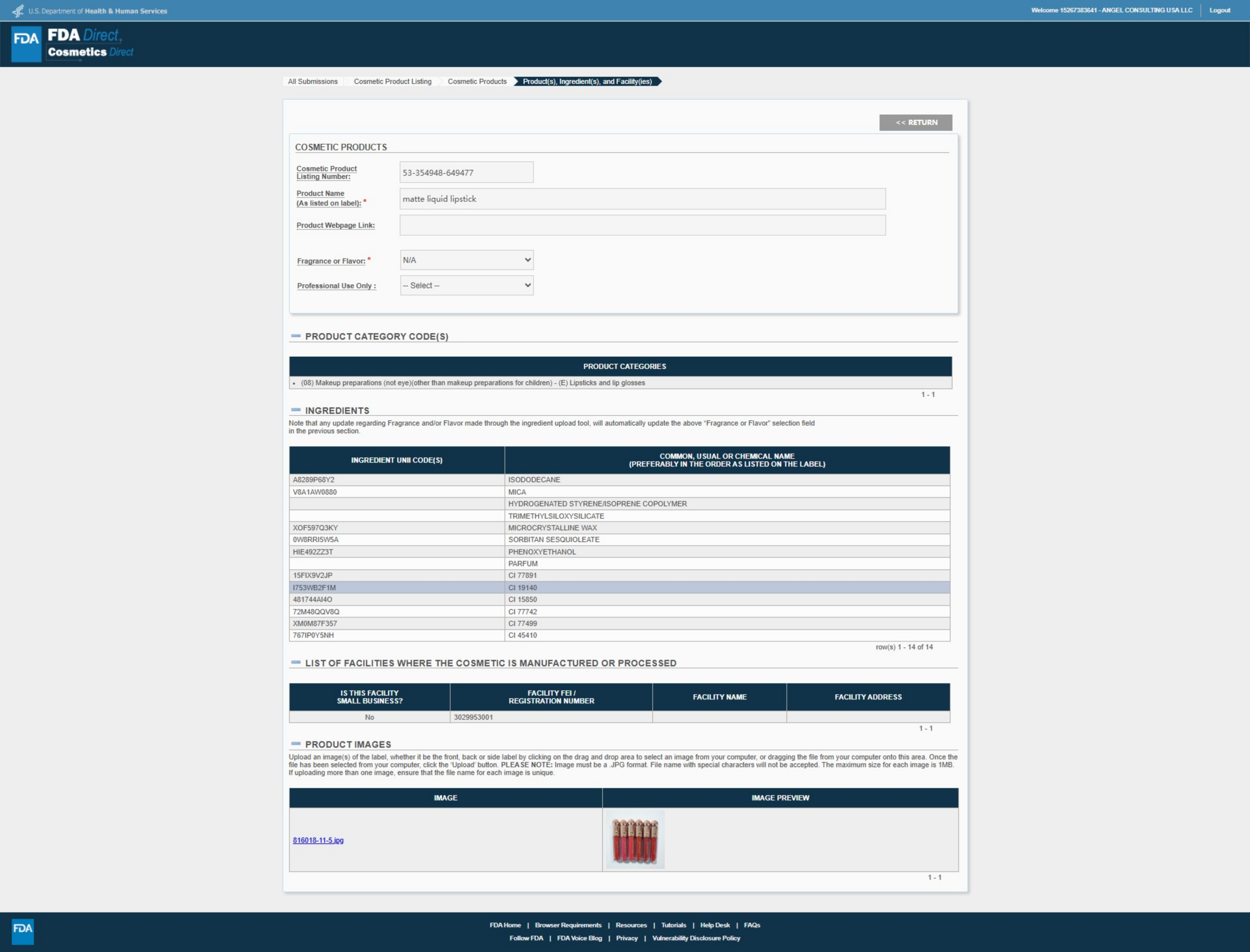Open the 816018-11-5.jpg image link
Image resolution: width=1250 pixels, height=952 pixels.
pyautogui.click(x=318, y=840)
